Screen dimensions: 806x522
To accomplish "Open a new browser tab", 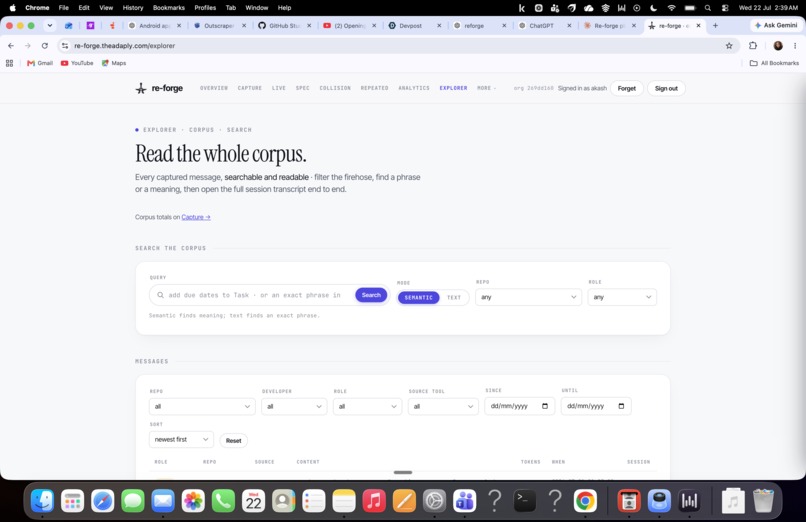I will tap(715, 25).
